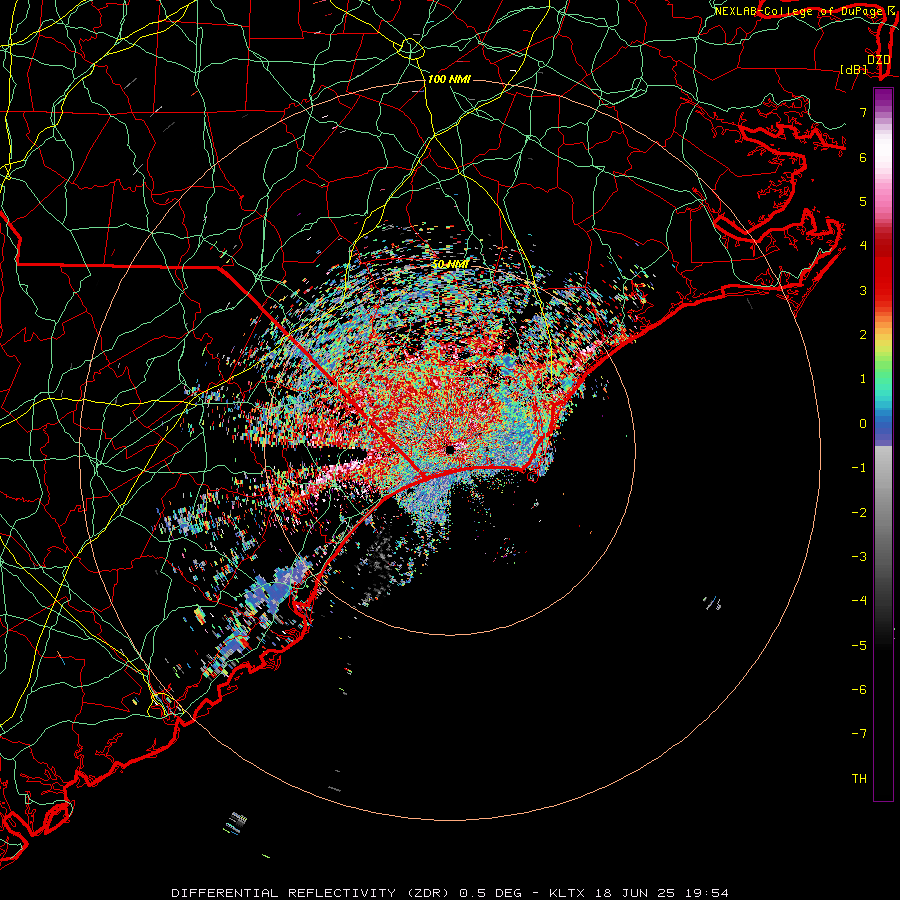Click the Differential Reflectivity caption at bottom
900x900 pixels.
[x=450, y=893]
